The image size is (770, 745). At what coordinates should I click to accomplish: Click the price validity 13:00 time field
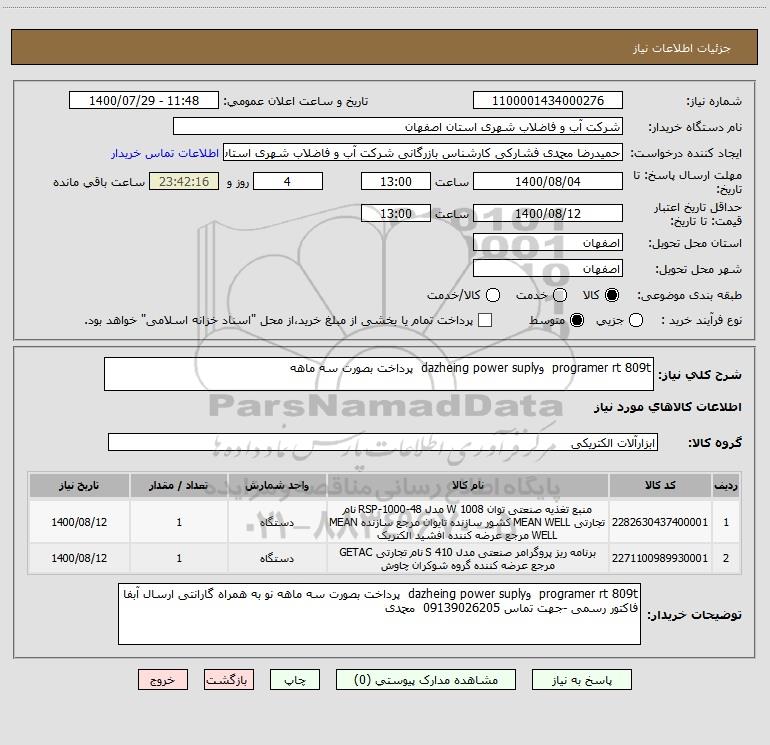[396, 213]
